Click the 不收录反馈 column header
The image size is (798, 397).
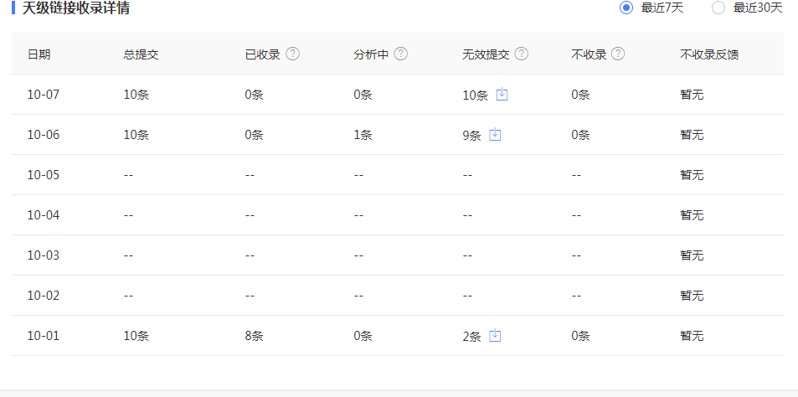tap(709, 54)
